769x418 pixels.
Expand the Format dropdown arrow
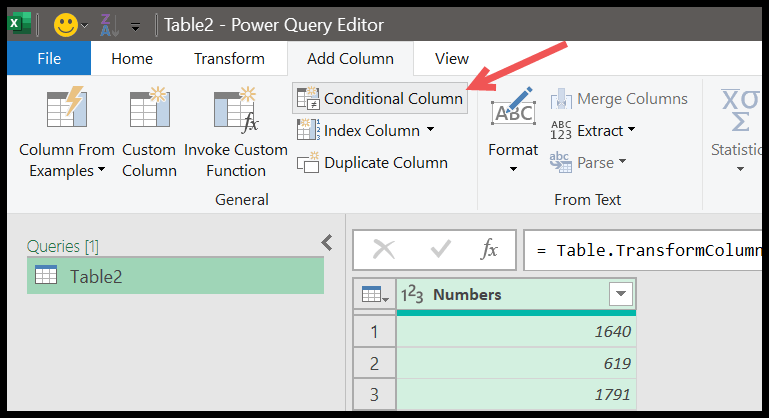[513, 169]
